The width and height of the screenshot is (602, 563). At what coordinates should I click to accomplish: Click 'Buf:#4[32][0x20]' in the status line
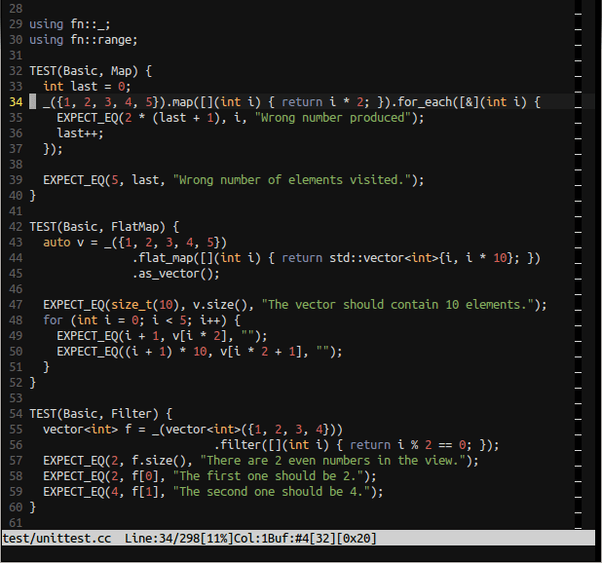pos(322,539)
